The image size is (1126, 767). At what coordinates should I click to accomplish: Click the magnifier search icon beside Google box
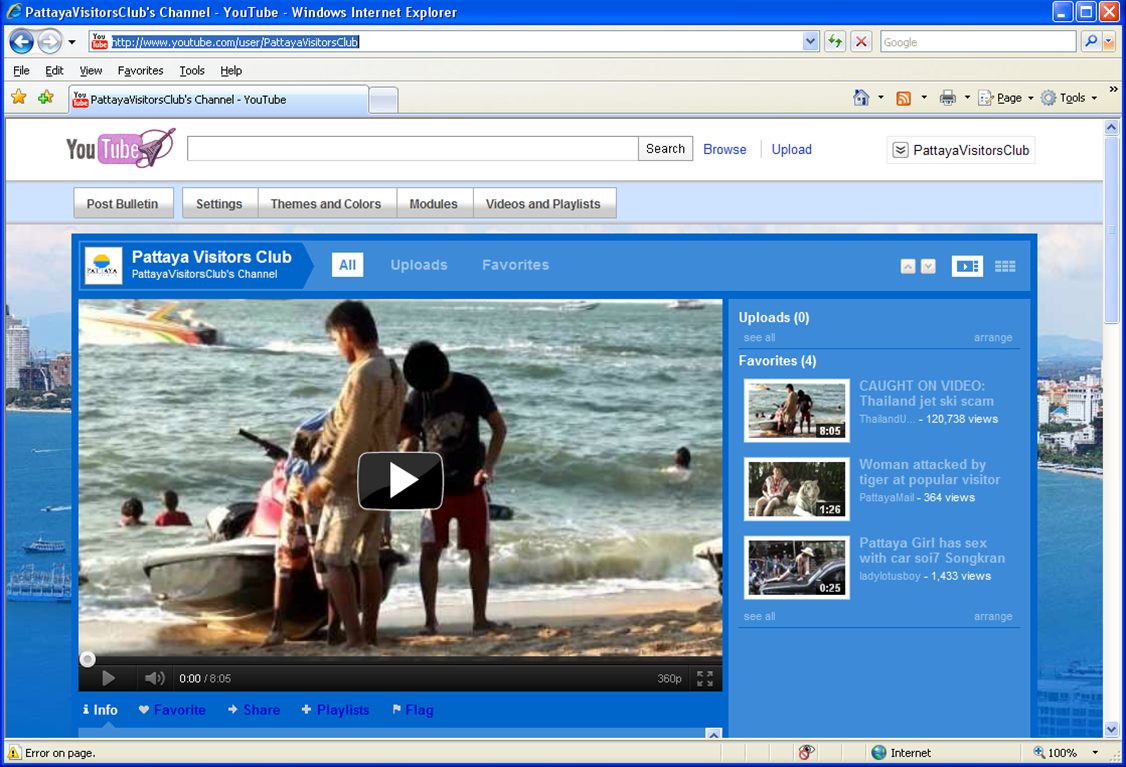pos(1091,42)
